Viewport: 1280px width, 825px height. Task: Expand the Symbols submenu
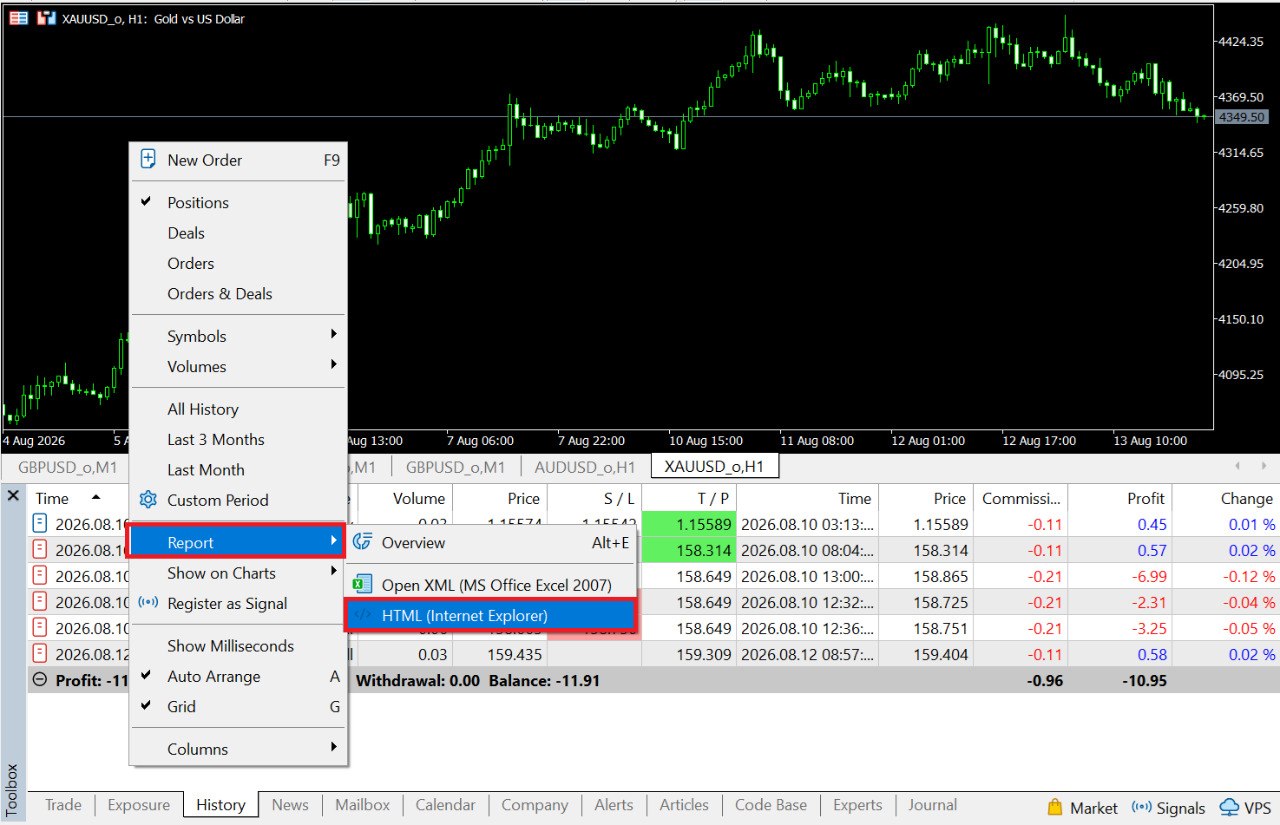click(238, 336)
